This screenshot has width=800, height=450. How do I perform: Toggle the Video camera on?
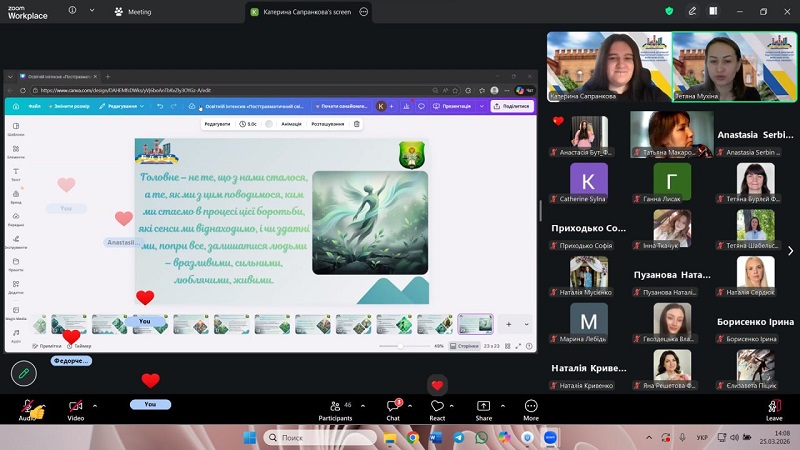click(75, 408)
